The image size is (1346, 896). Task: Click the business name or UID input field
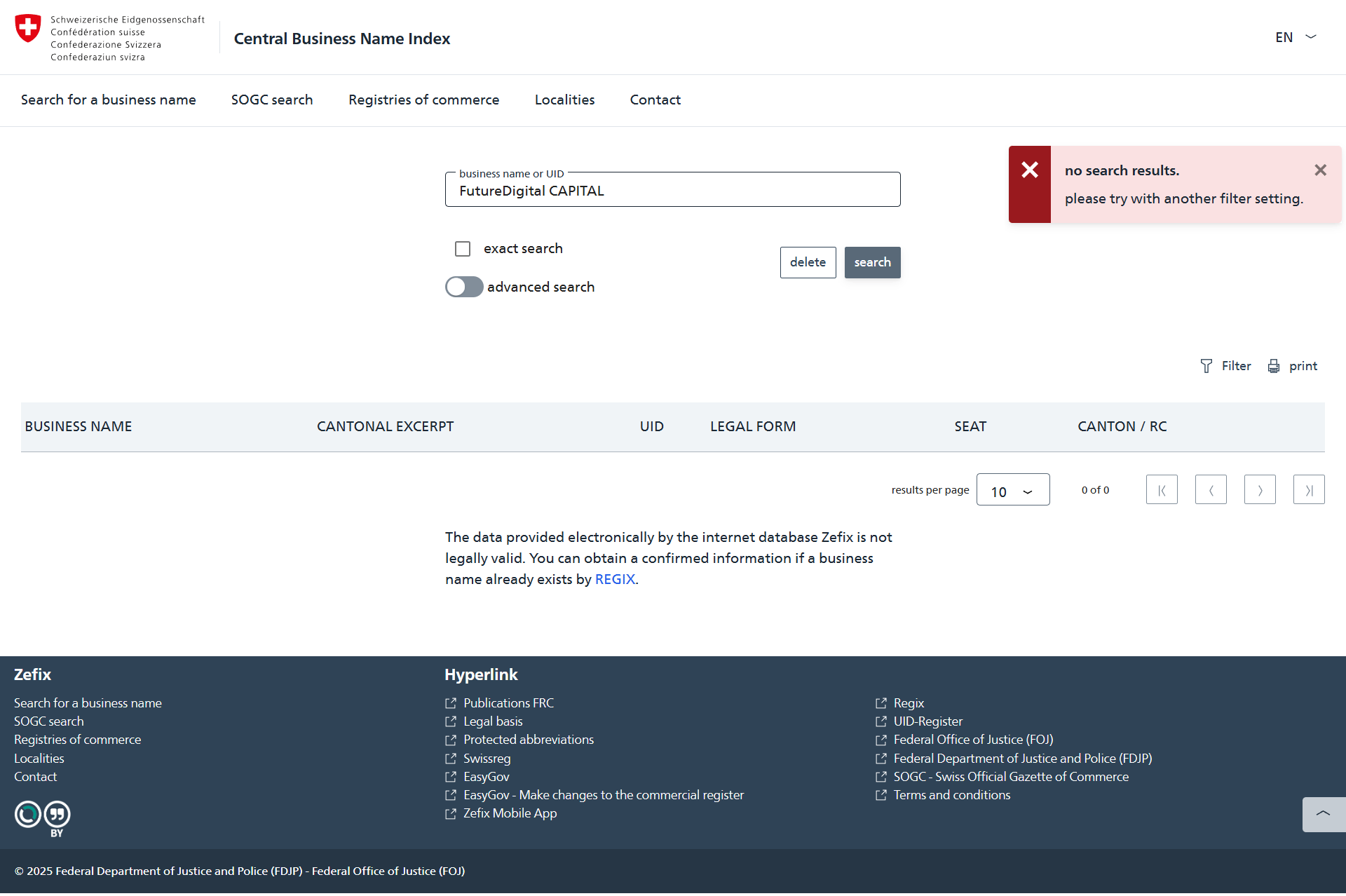[673, 190]
